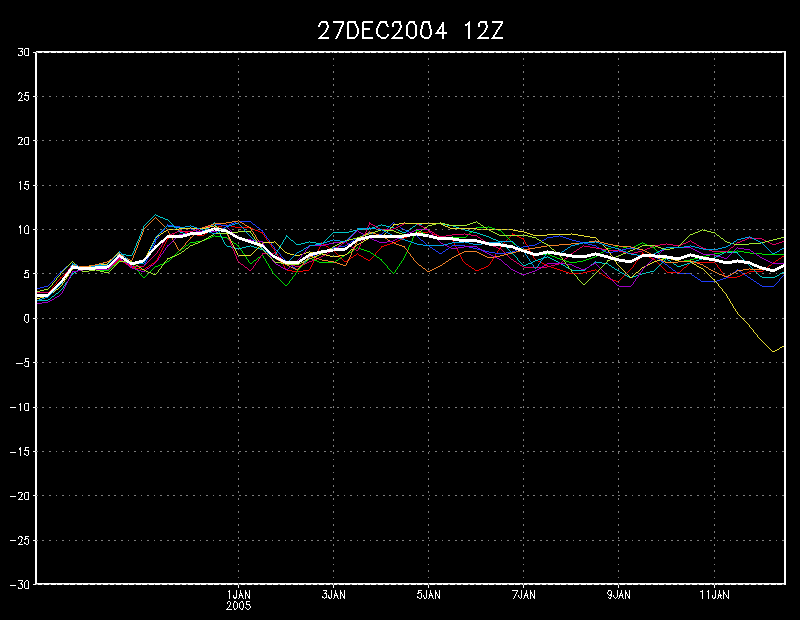
Task: Click the 0 label on y-axis
Action: coord(27,318)
